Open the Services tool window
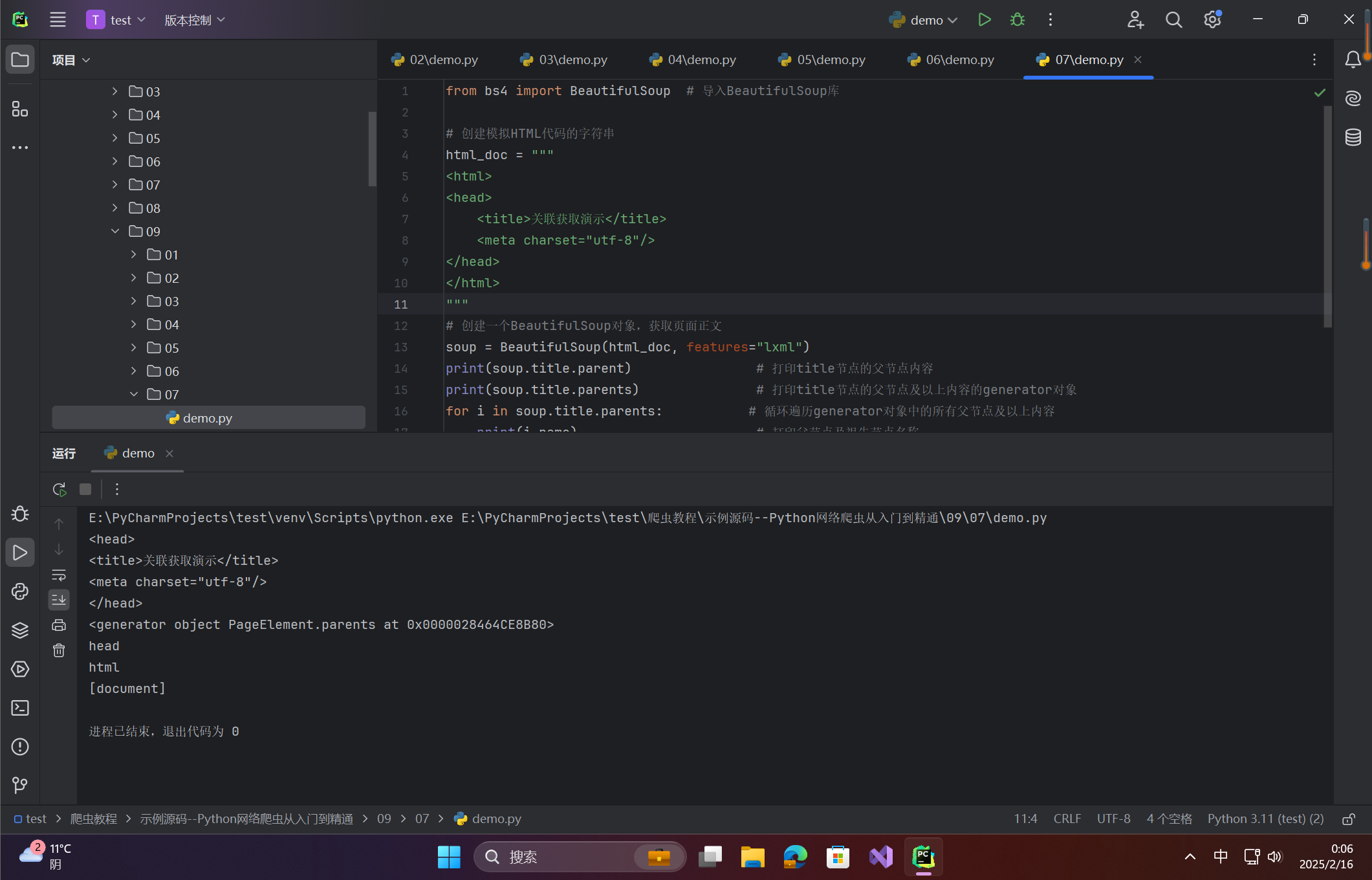This screenshot has width=1372, height=880. pos(20,669)
